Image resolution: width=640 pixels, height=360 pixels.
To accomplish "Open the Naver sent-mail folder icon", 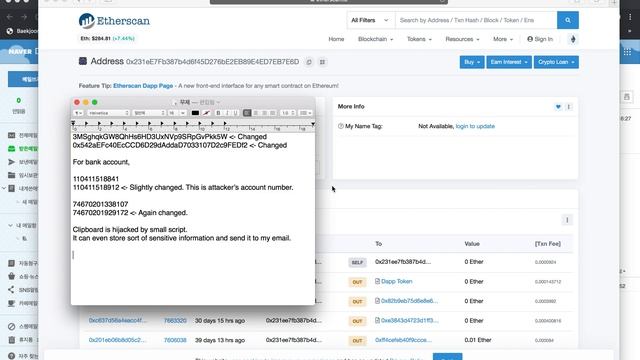I will pos(11,162).
